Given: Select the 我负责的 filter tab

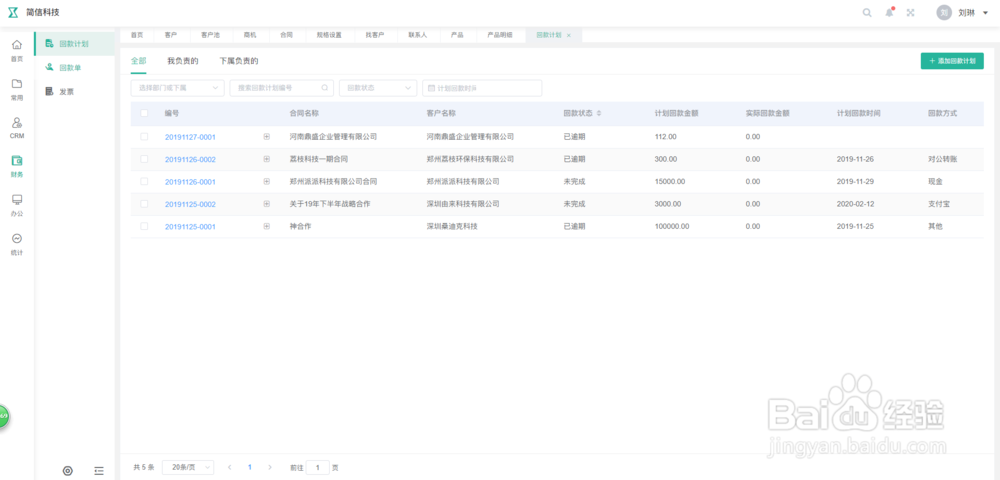Looking at the screenshot, I should (x=182, y=61).
